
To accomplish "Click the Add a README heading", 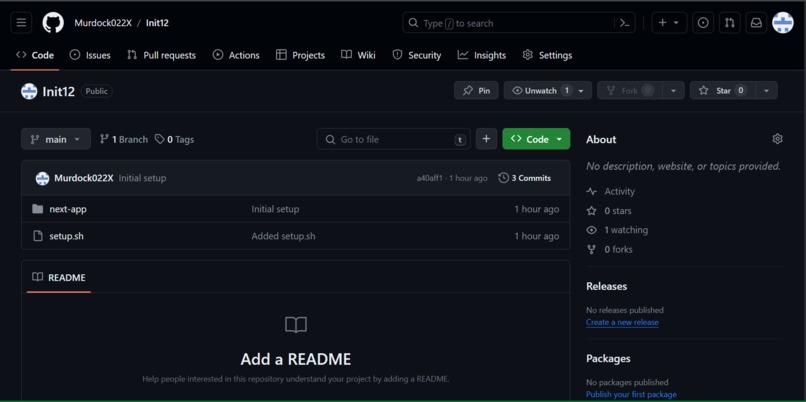I will pos(296,359).
